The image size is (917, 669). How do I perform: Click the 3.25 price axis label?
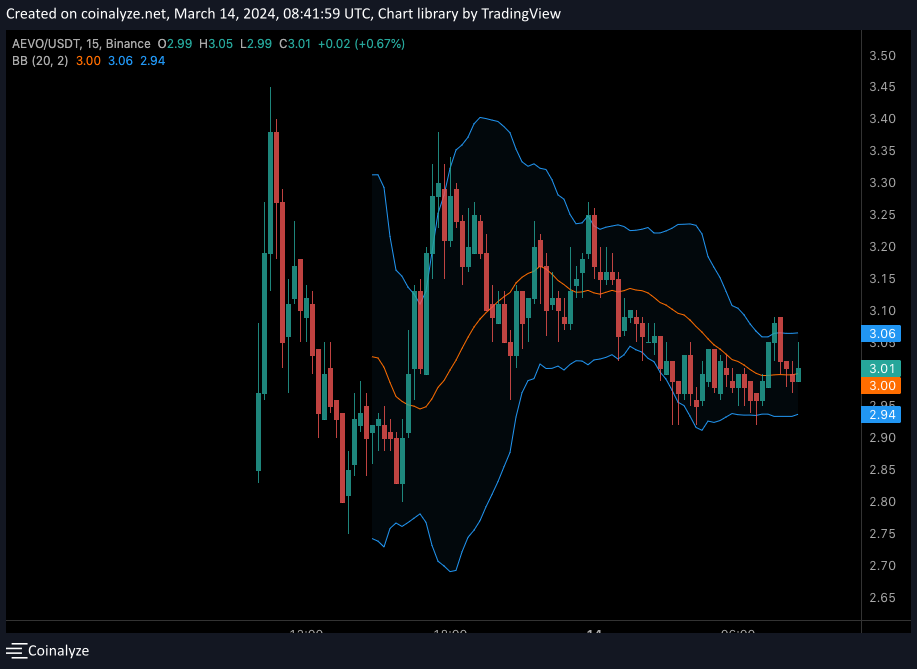tap(883, 215)
